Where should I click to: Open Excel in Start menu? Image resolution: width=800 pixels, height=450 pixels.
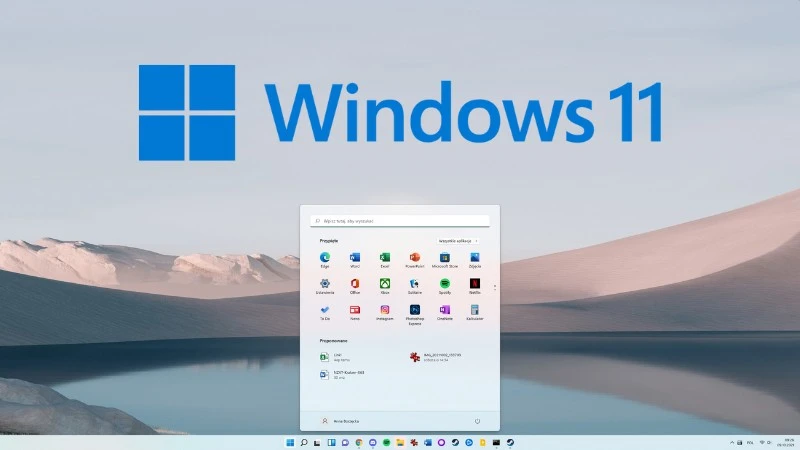click(x=385, y=259)
